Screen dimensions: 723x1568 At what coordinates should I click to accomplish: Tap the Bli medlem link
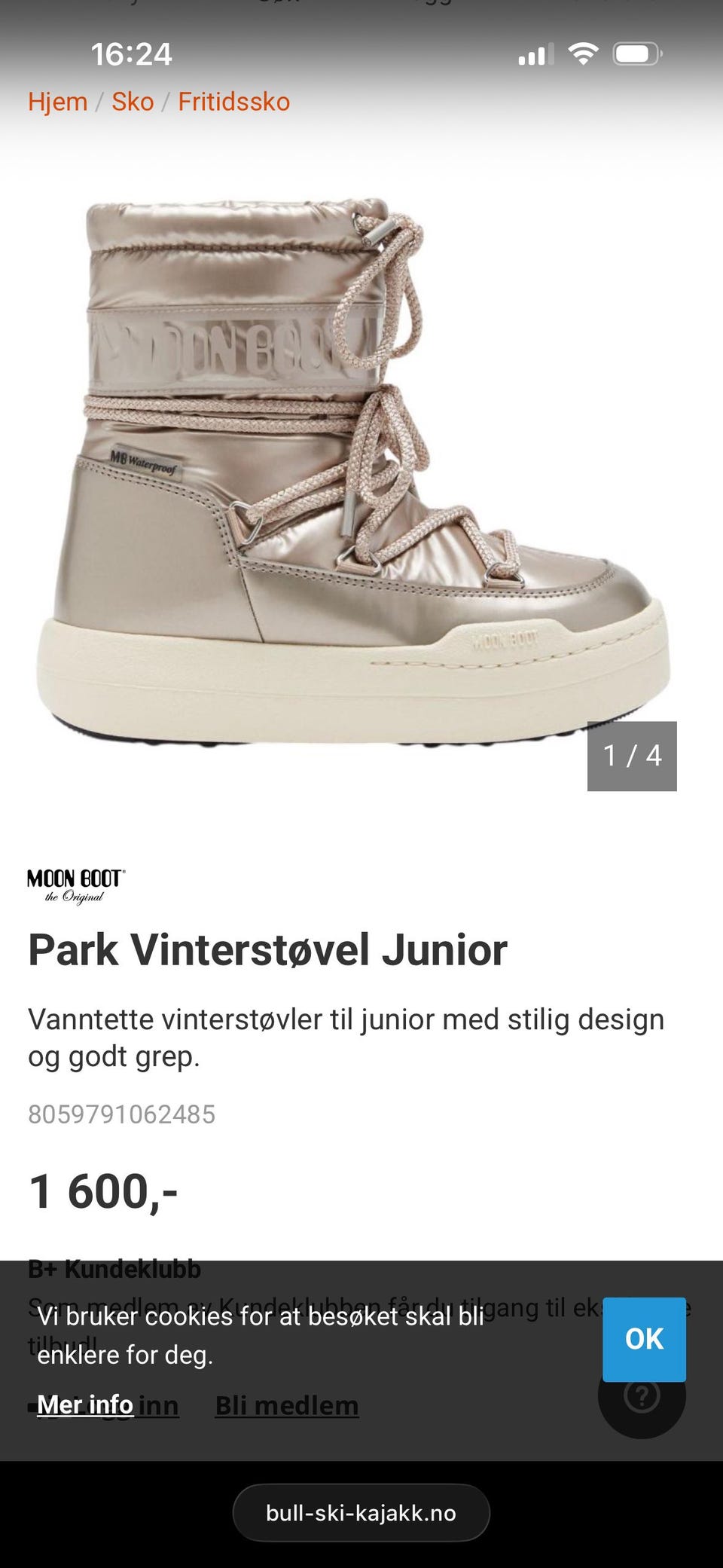[287, 1405]
